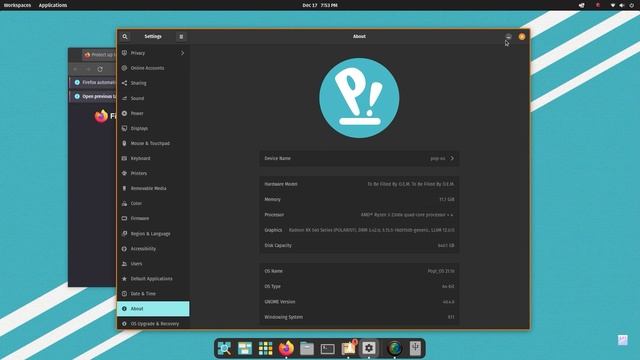
Task: Click the GNOME Version row
Action: (359, 302)
